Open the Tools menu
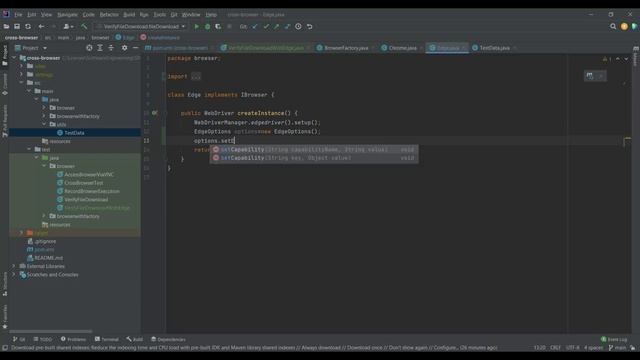Image resolution: width=640 pixels, height=360 pixels. coord(160,14)
